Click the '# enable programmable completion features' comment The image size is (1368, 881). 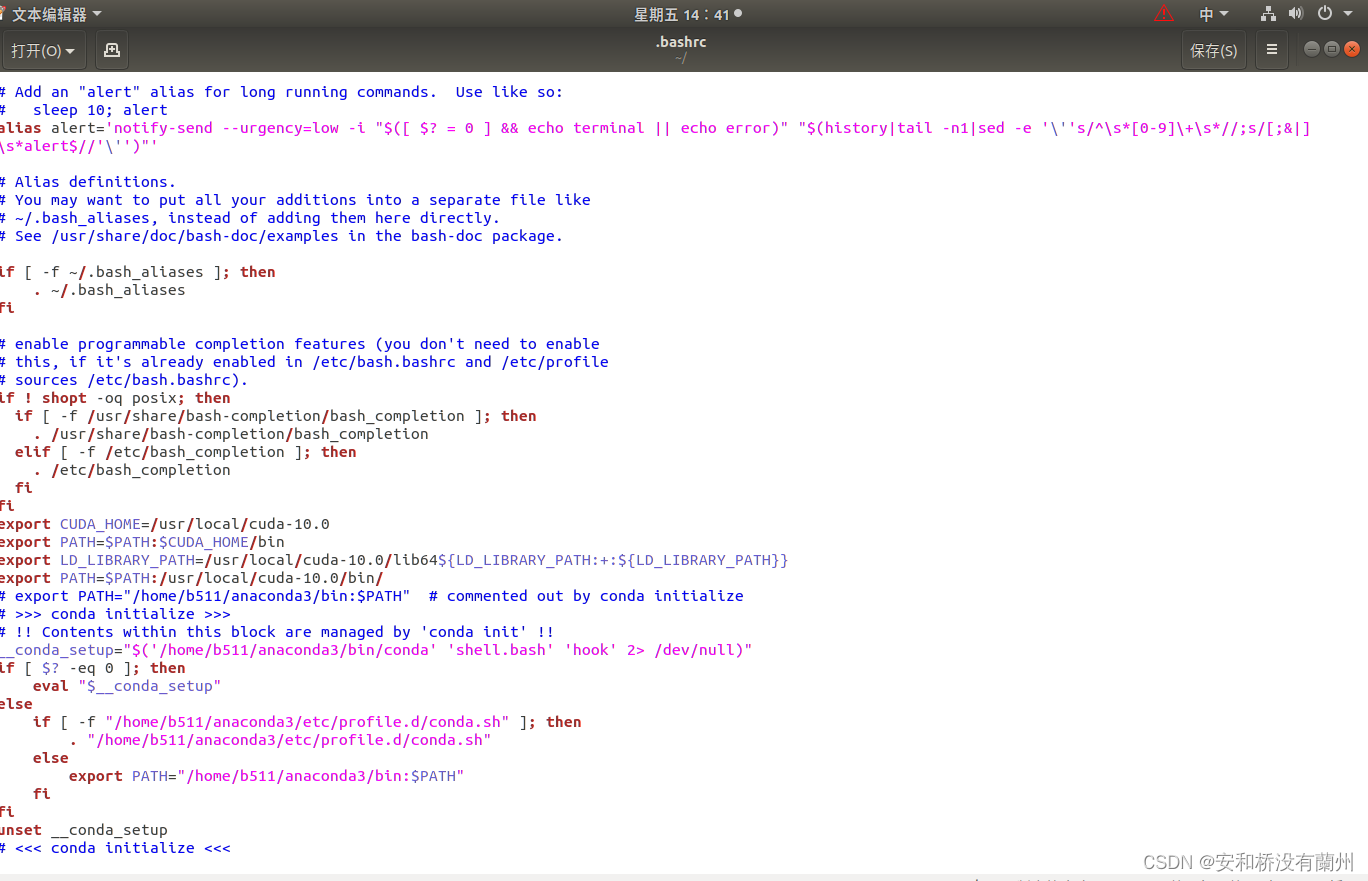(x=300, y=344)
